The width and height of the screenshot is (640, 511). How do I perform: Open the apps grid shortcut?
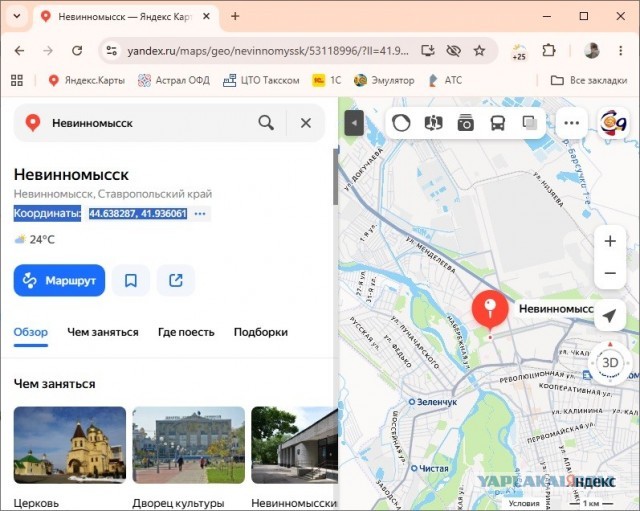(17, 80)
